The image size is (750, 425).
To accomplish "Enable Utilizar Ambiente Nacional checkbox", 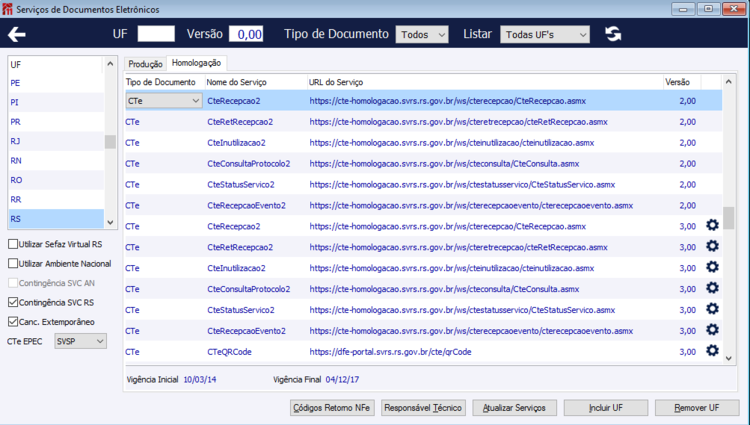I will 13,263.
